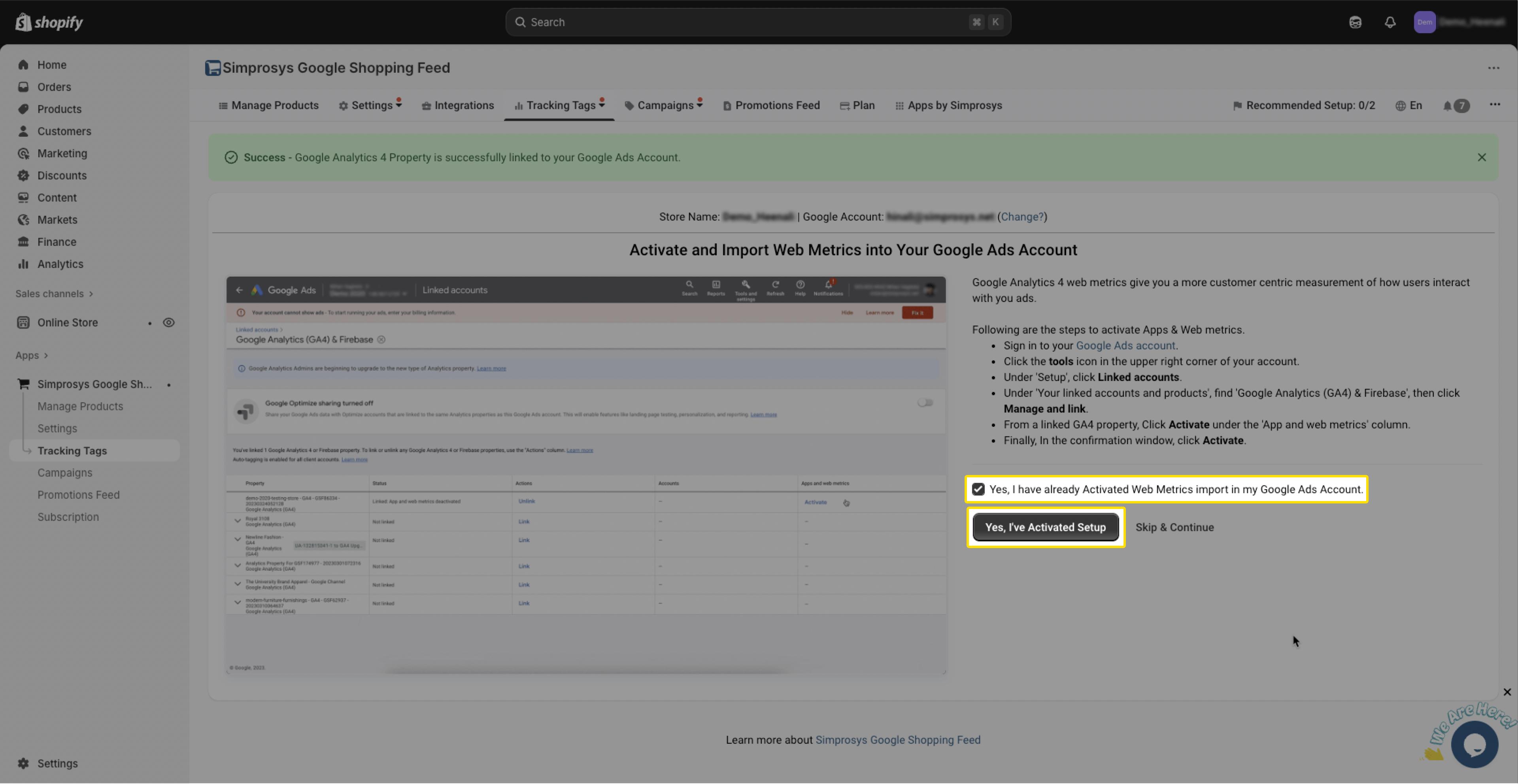Click the Skip & Continue link

coord(1174,527)
